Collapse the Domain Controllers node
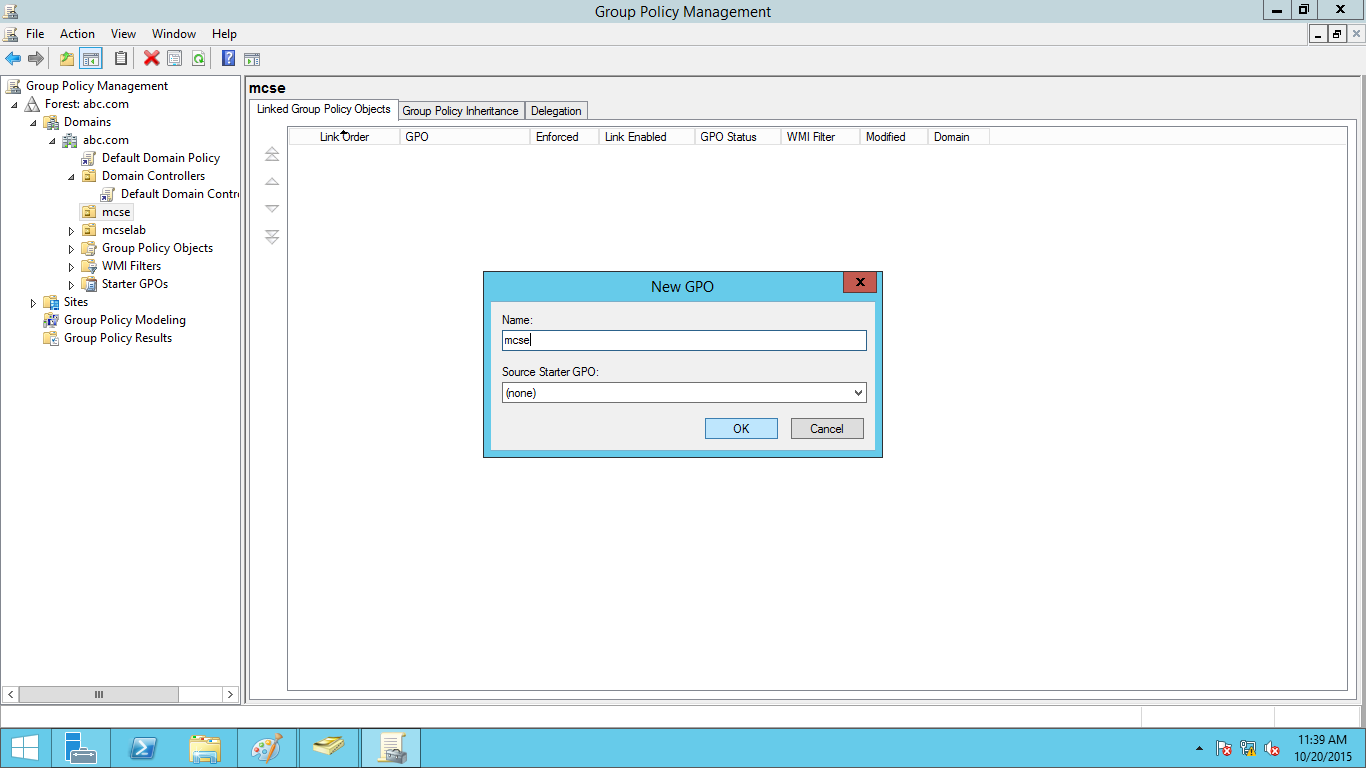This screenshot has width=1366, height=768. (71, 177)
